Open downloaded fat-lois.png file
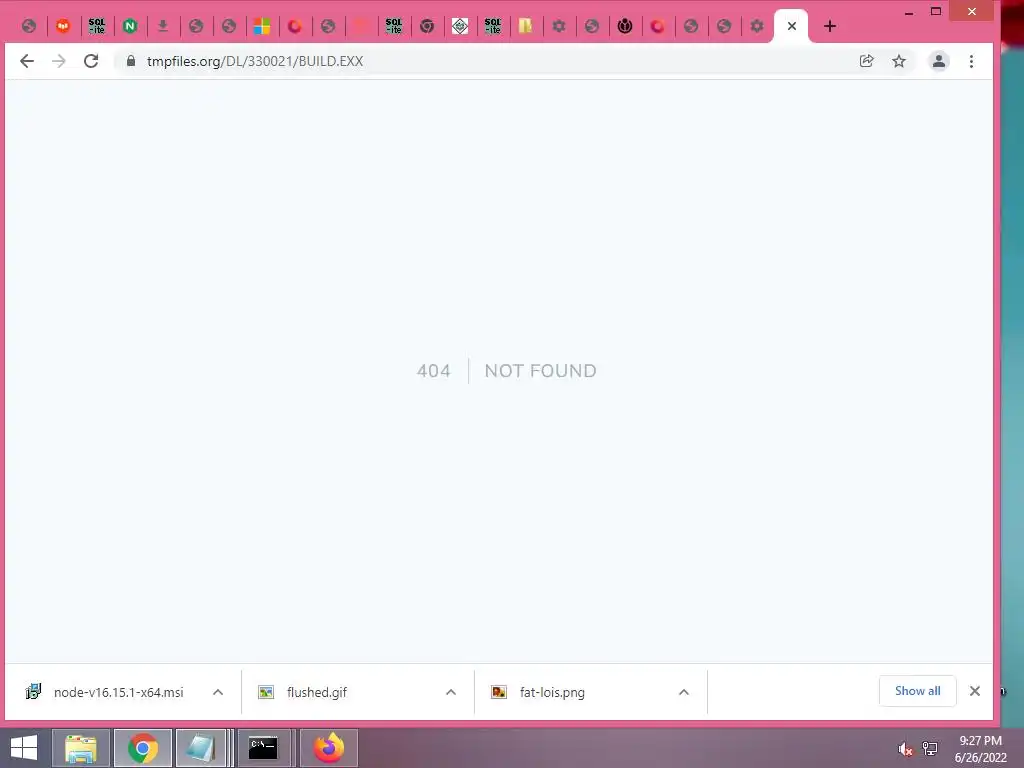This screenshot has width=1024, height=768. point(552,692)
